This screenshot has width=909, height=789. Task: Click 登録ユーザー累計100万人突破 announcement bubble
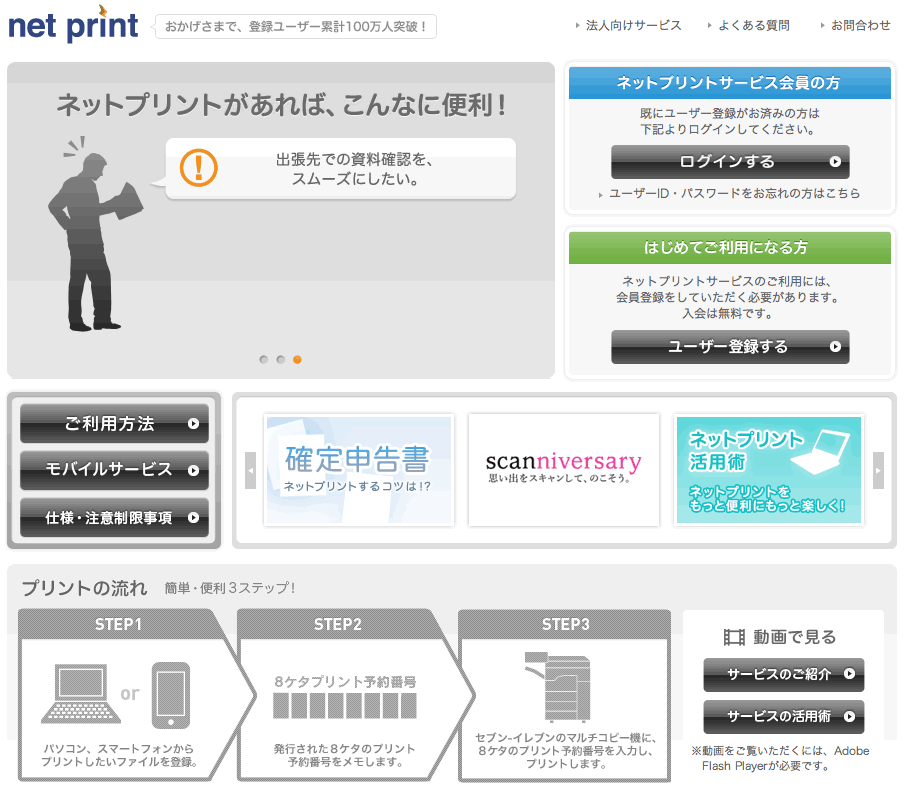pos(296,27)
